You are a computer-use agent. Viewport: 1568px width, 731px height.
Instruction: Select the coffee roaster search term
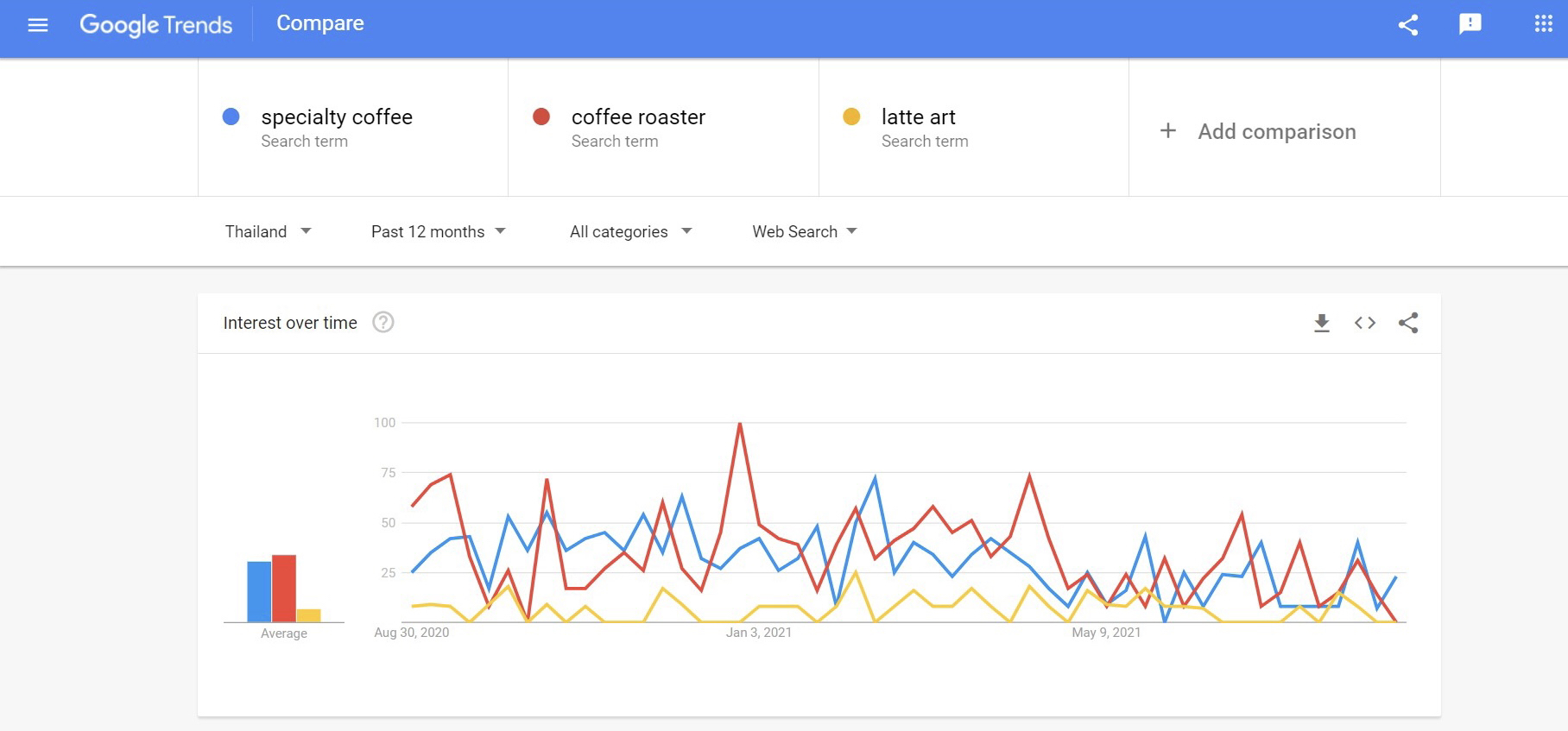(638, 117)
